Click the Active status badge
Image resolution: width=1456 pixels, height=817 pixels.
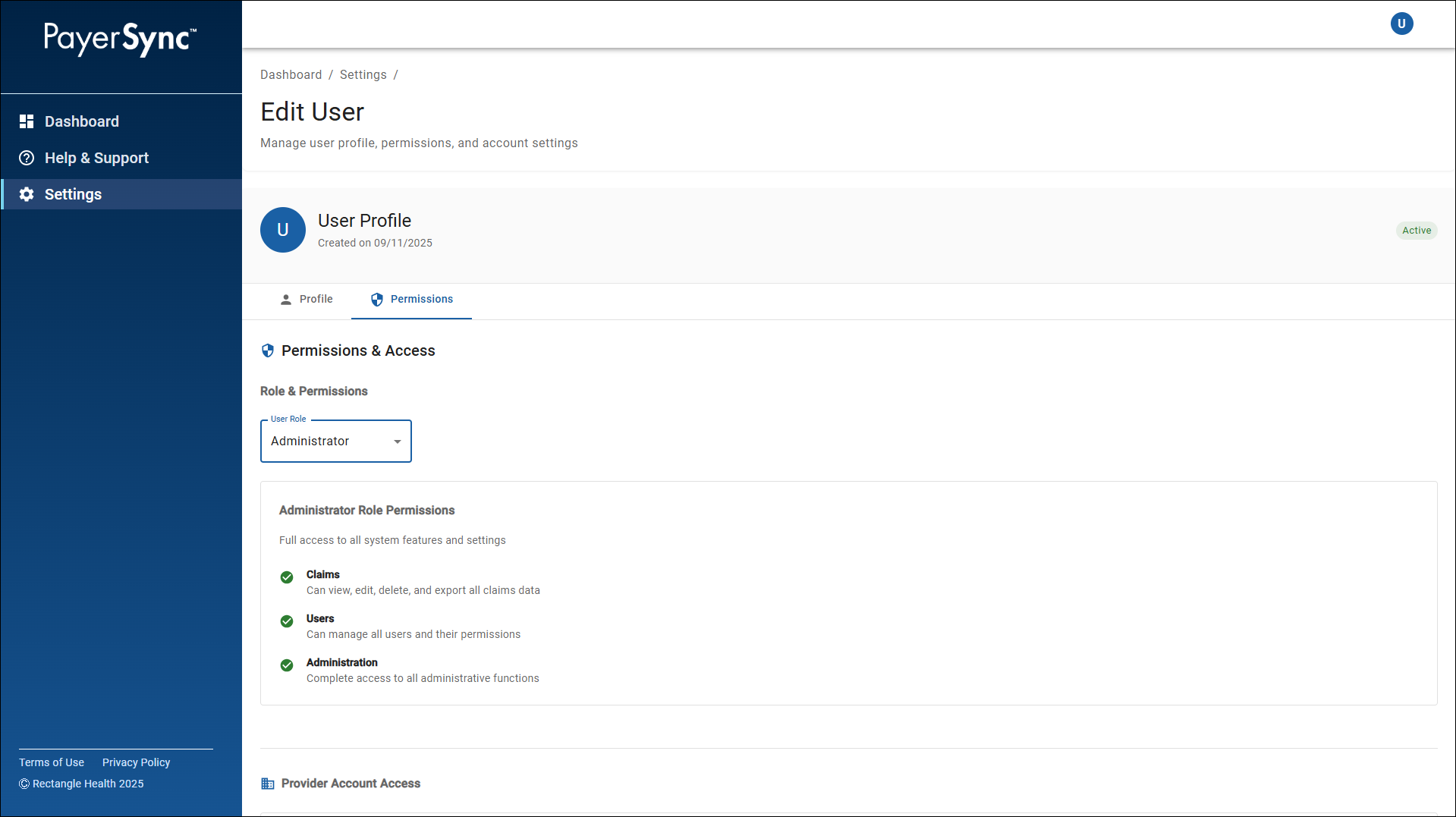click(1416, 230)
